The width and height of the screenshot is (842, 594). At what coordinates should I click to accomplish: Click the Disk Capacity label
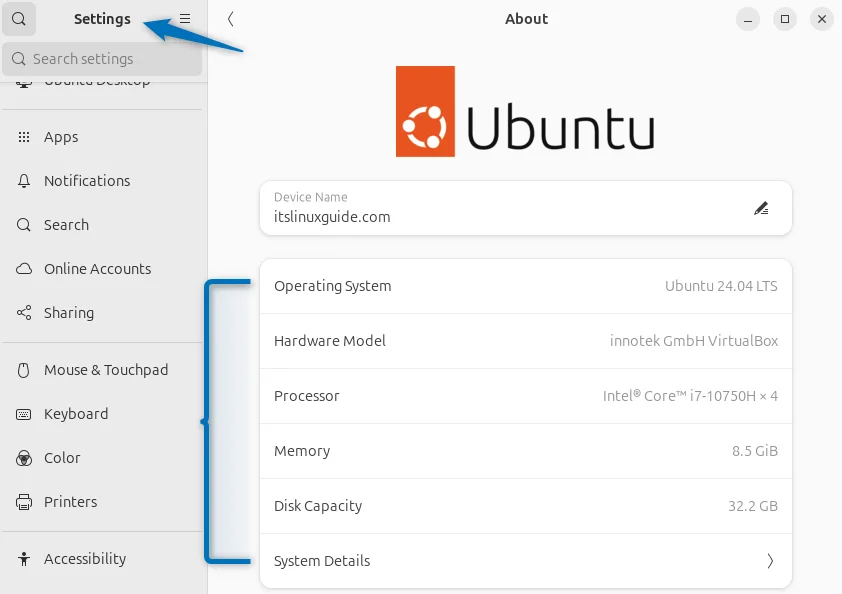tap(318, 506)
